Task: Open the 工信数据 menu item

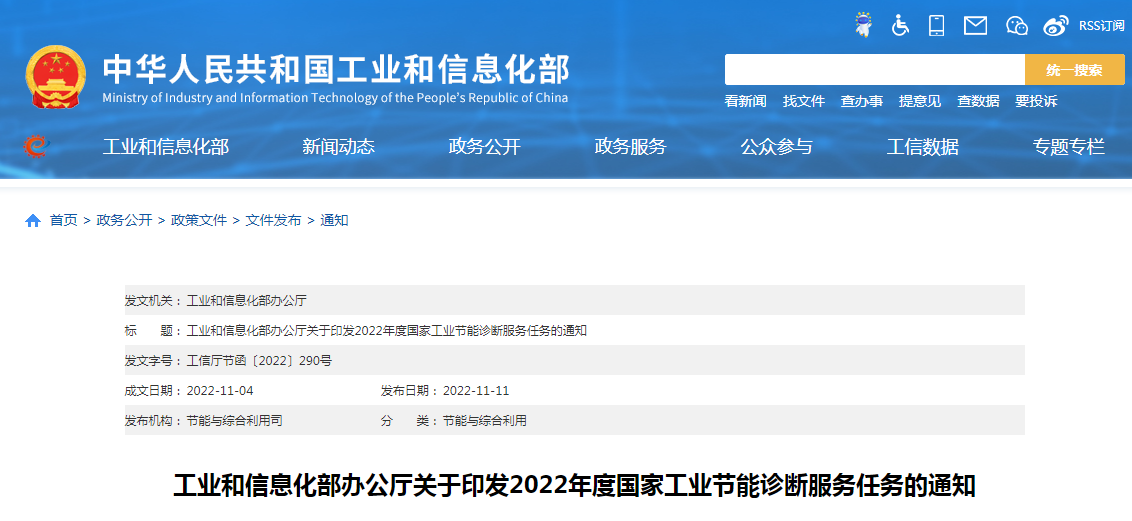Action: [x=923, y=147]
